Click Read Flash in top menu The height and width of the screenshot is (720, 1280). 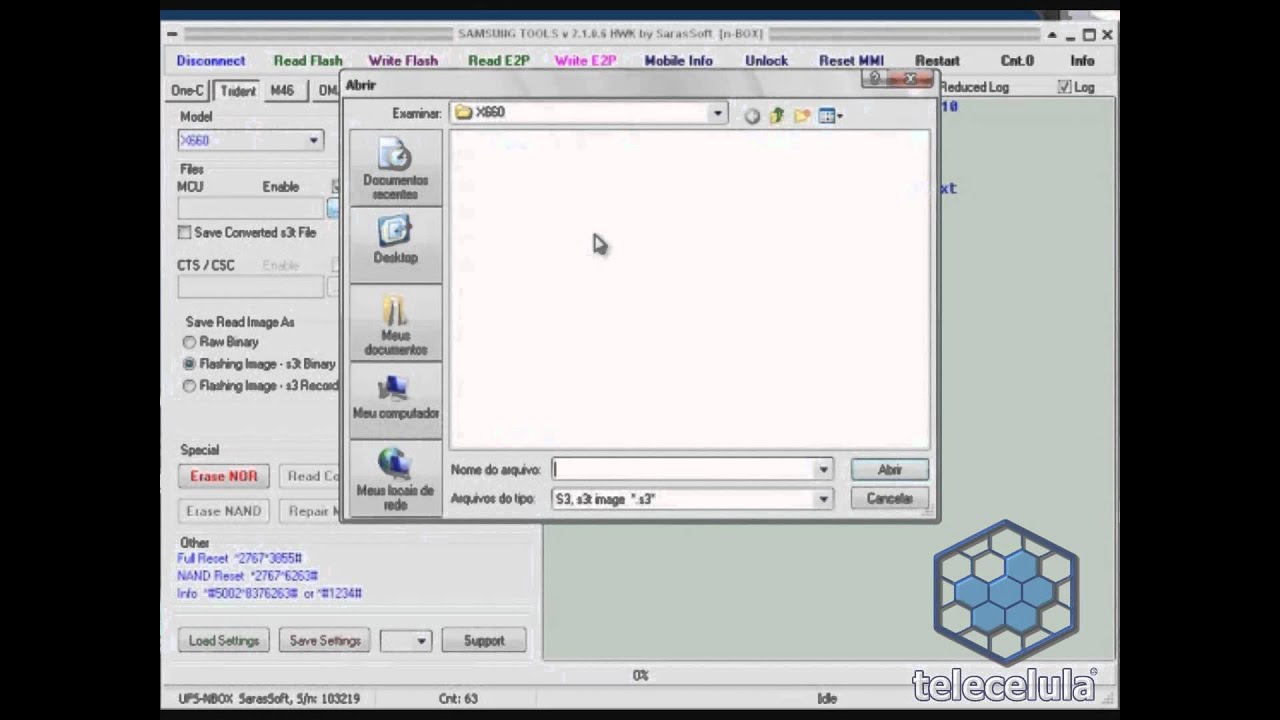click(x=308, y=61)
